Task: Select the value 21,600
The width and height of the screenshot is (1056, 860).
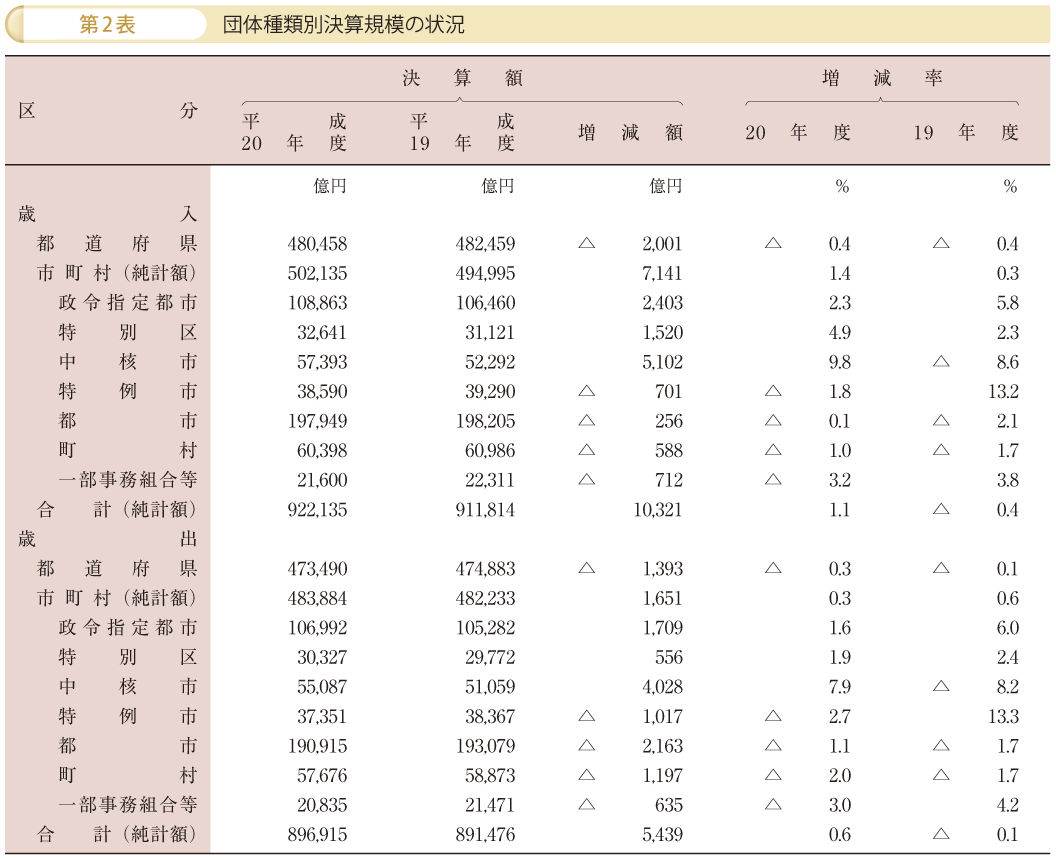Action: point(322,480)
